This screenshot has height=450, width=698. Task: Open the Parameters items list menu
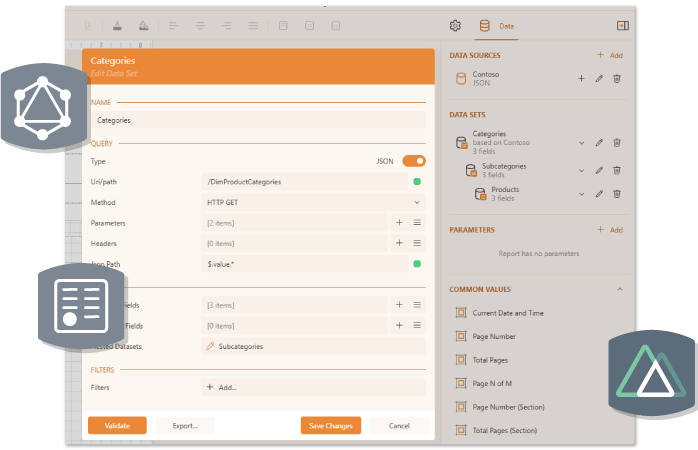tap(417, 223)
